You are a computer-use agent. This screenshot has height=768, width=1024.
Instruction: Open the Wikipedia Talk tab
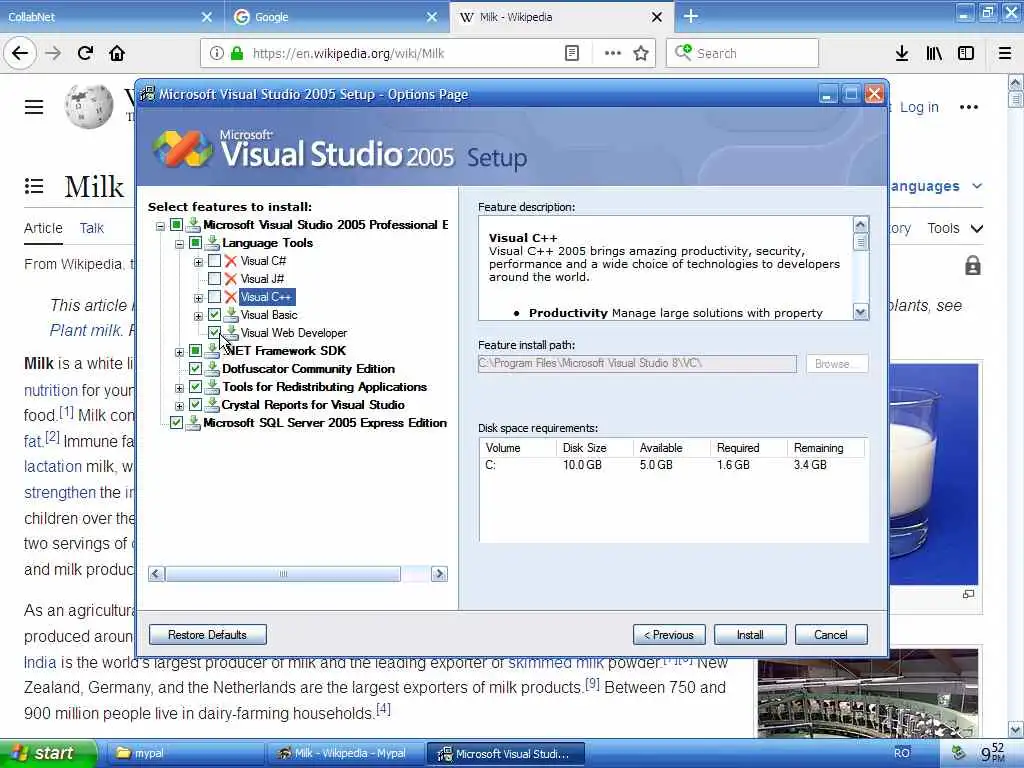click(91, 228)
